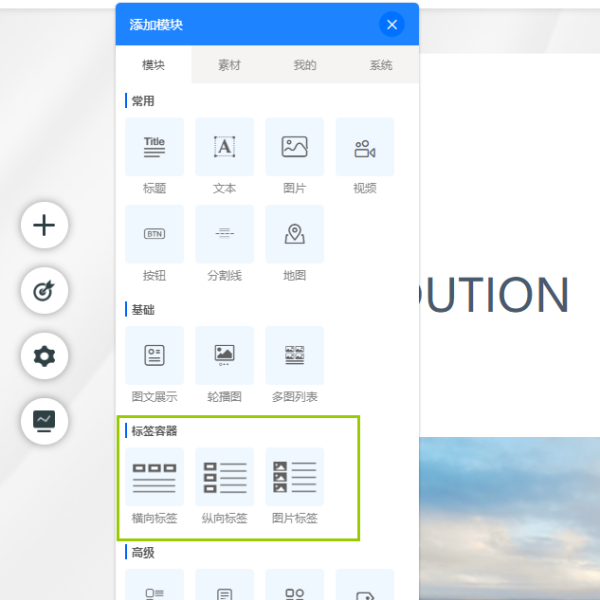Viewport: 600px width, 600px height.
Task: Select the 轮播图 carousel module
Action: click(225, 355)
